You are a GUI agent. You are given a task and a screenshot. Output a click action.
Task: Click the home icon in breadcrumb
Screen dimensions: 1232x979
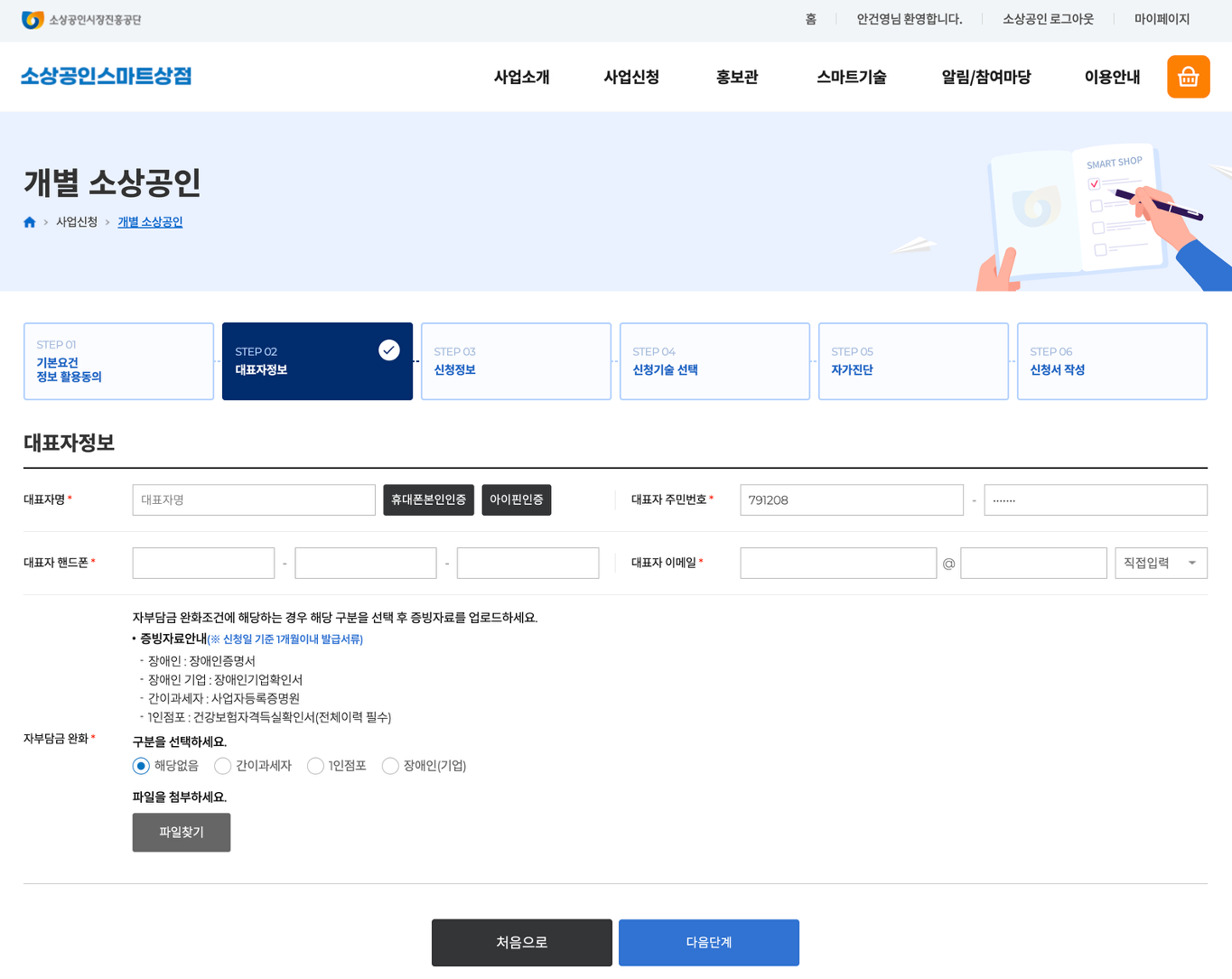[x=30, y=222]
